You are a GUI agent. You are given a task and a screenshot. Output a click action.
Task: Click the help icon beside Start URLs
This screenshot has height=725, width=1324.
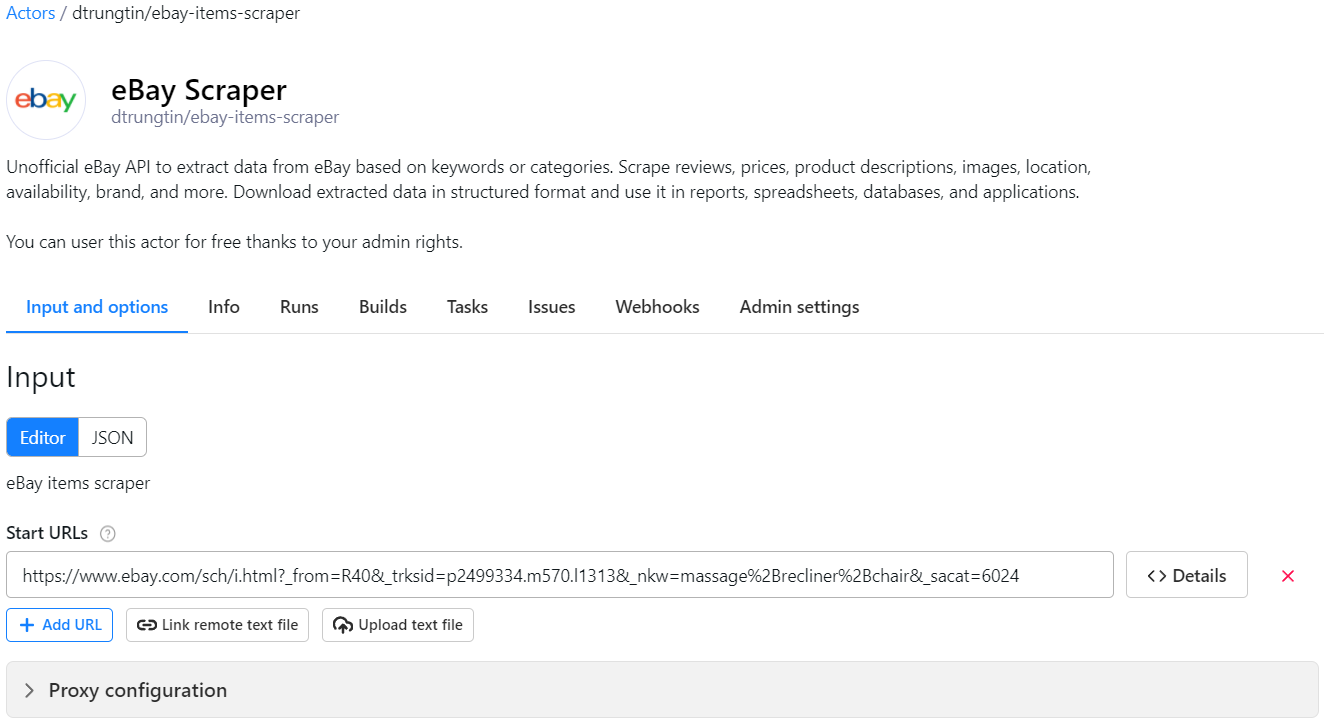tap(108, 533)
